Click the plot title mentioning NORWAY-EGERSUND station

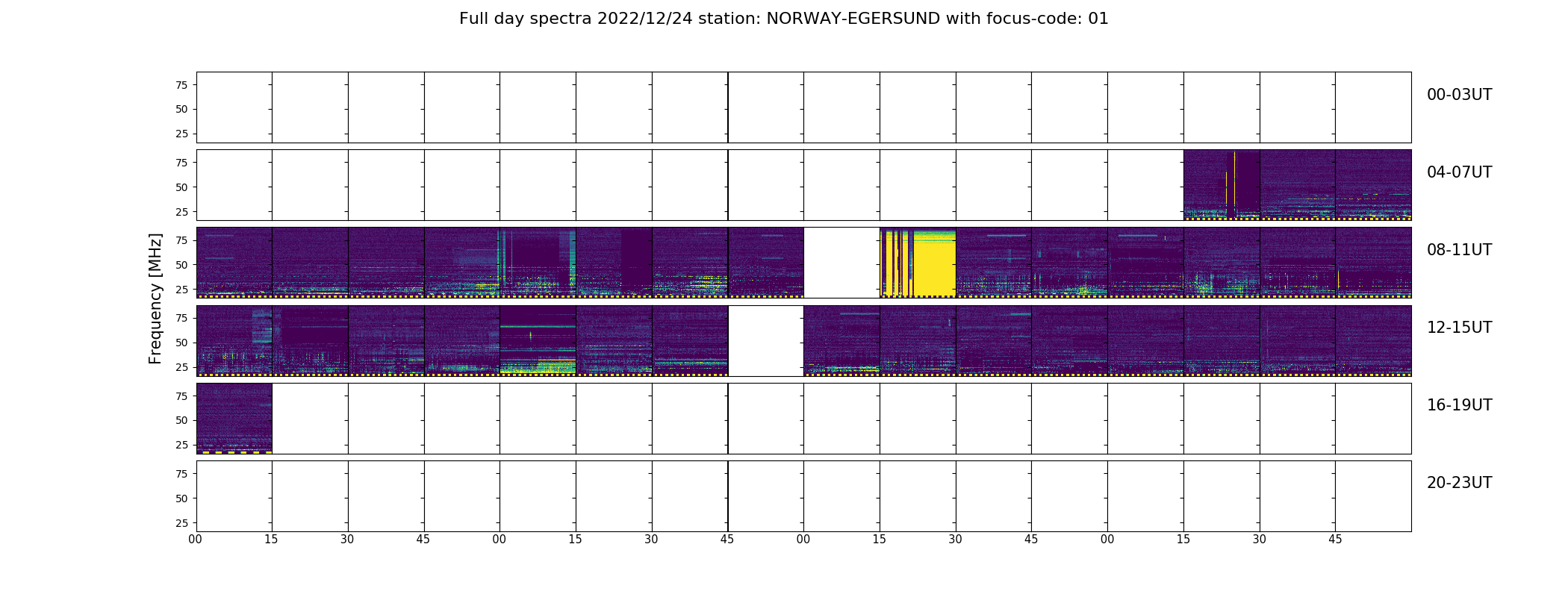tap(783, 19)
